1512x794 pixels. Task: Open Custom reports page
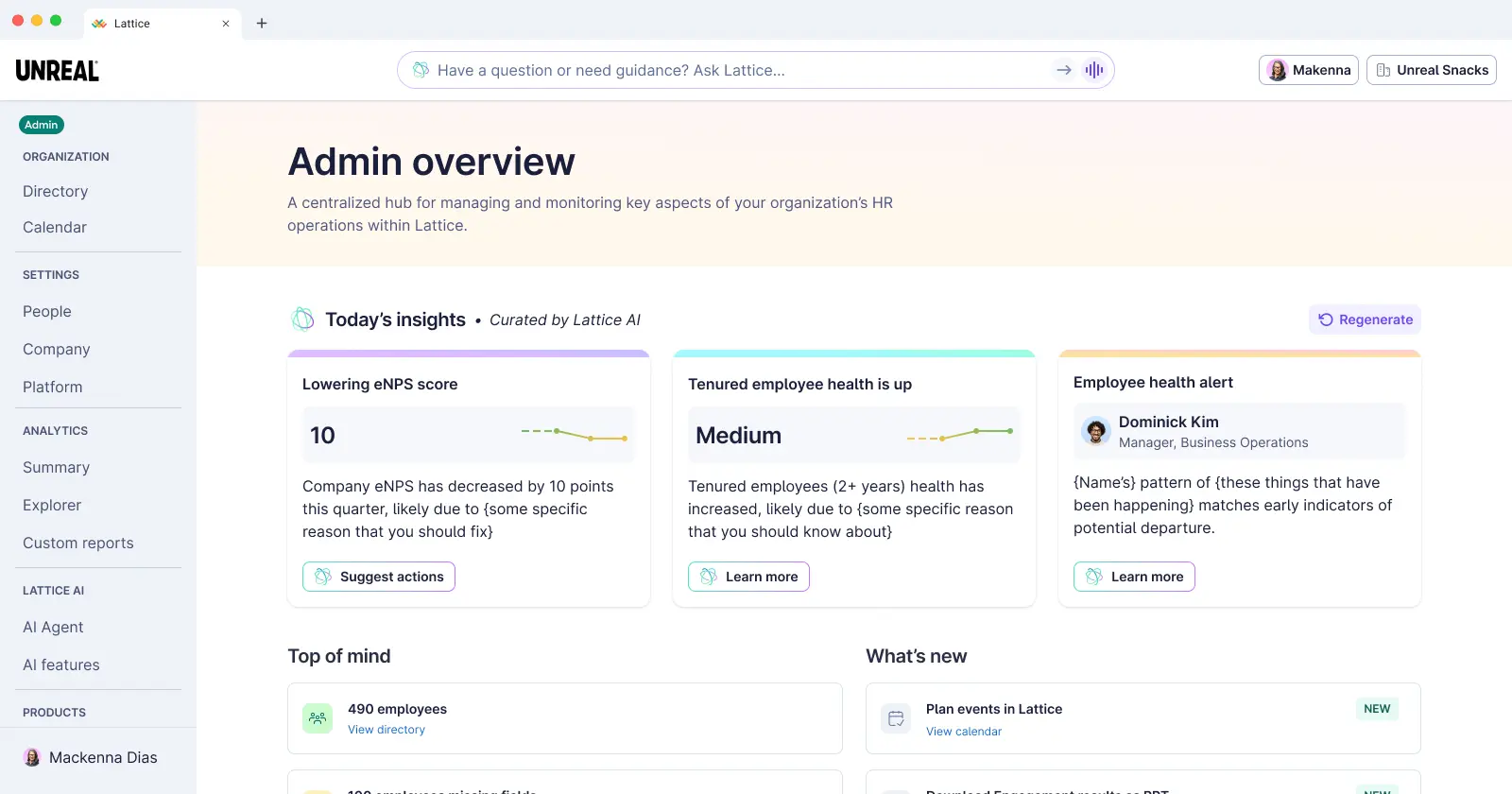78,543
